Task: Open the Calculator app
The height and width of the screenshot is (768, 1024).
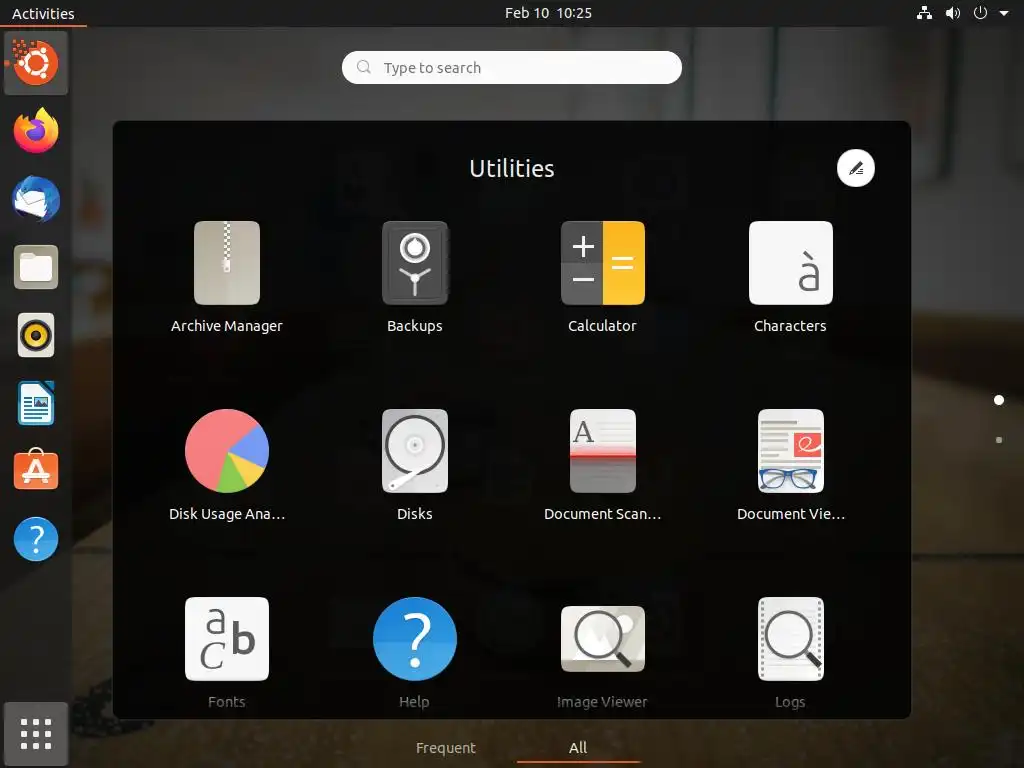Action: [603, 263]
